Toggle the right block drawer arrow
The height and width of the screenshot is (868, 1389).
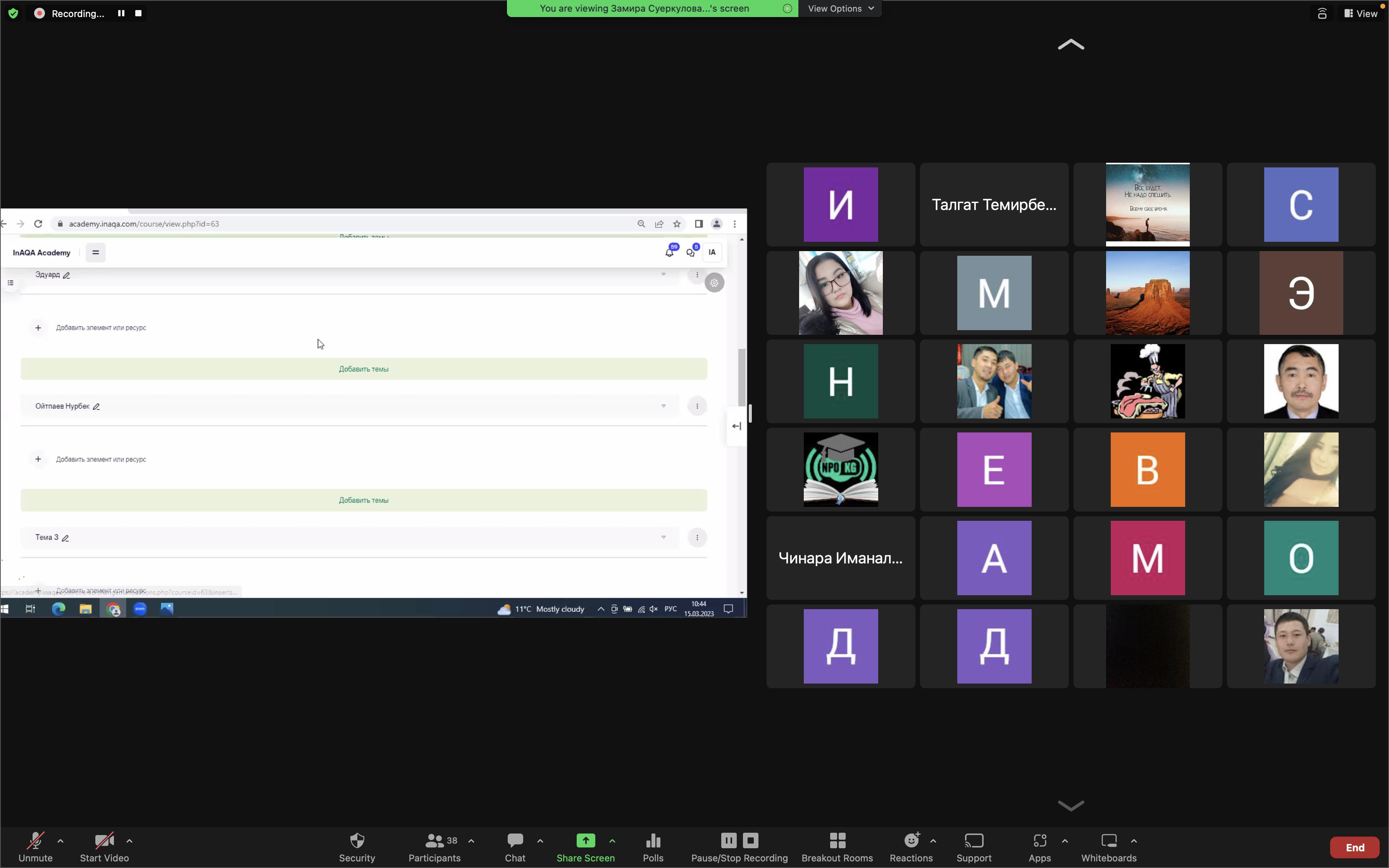tap(737, 427)
